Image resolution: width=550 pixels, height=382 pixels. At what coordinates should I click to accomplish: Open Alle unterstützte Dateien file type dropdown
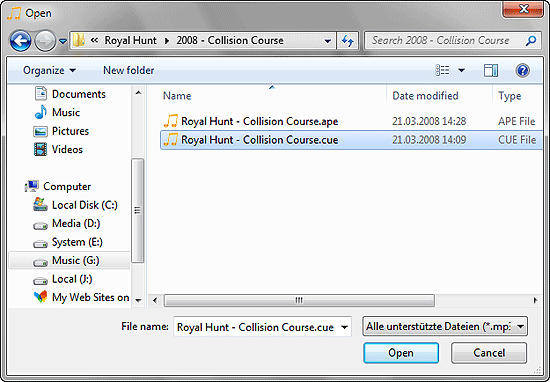tap(445, 327)
